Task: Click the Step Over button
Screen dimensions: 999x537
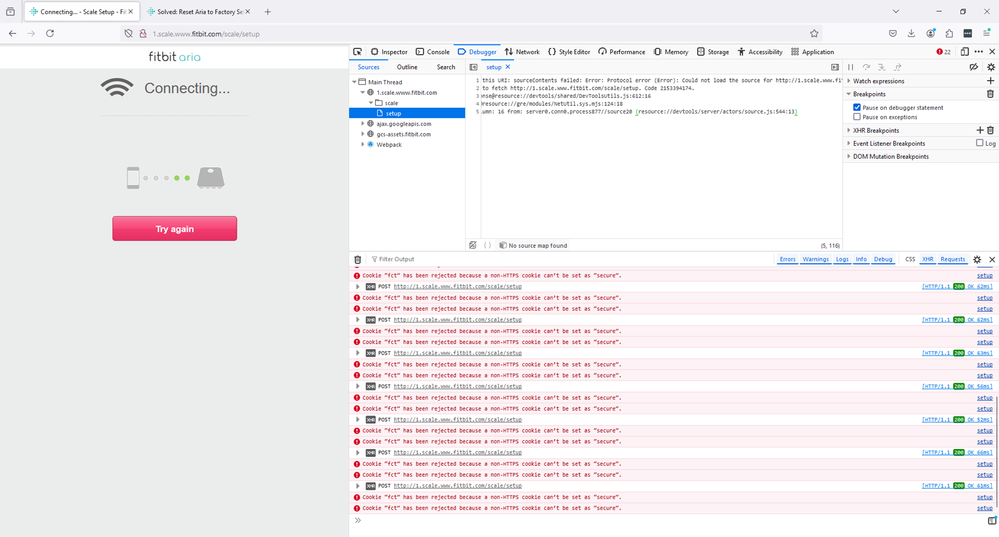Action: tap(866, 67)
